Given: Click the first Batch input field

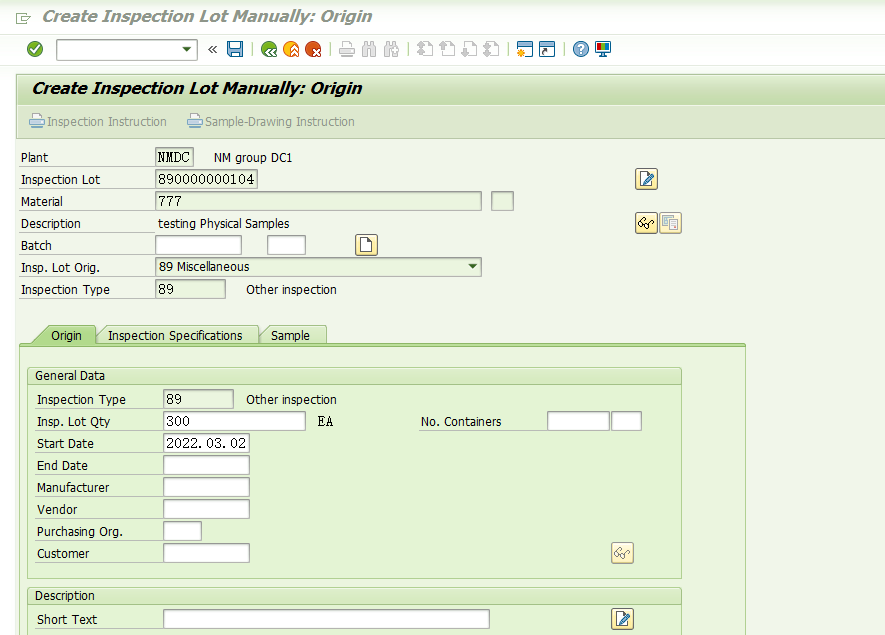Looking at the screenshot, I should click(198, 245).
